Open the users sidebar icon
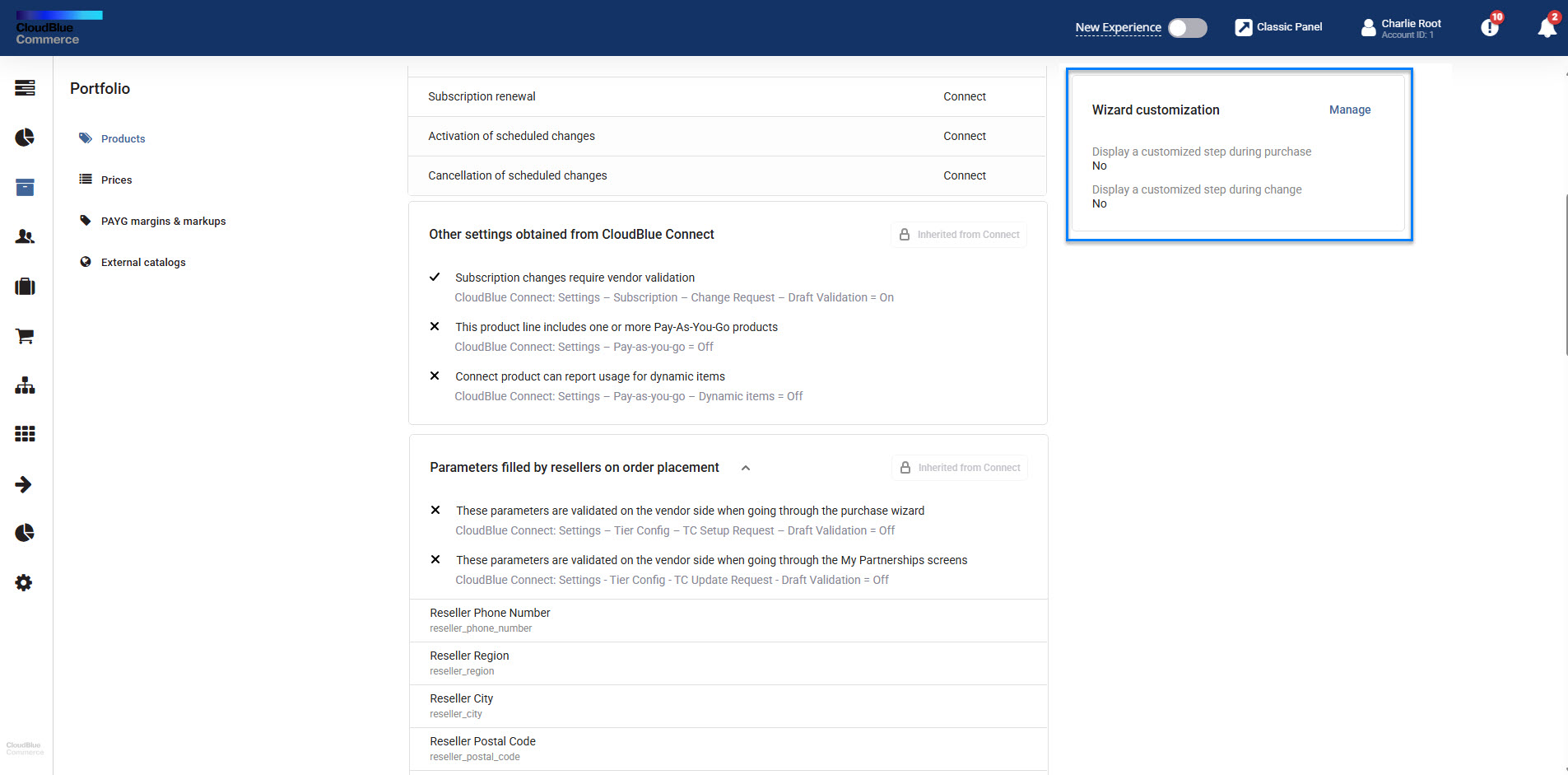Screen dimensions: 1568x775 pos(25,236)
